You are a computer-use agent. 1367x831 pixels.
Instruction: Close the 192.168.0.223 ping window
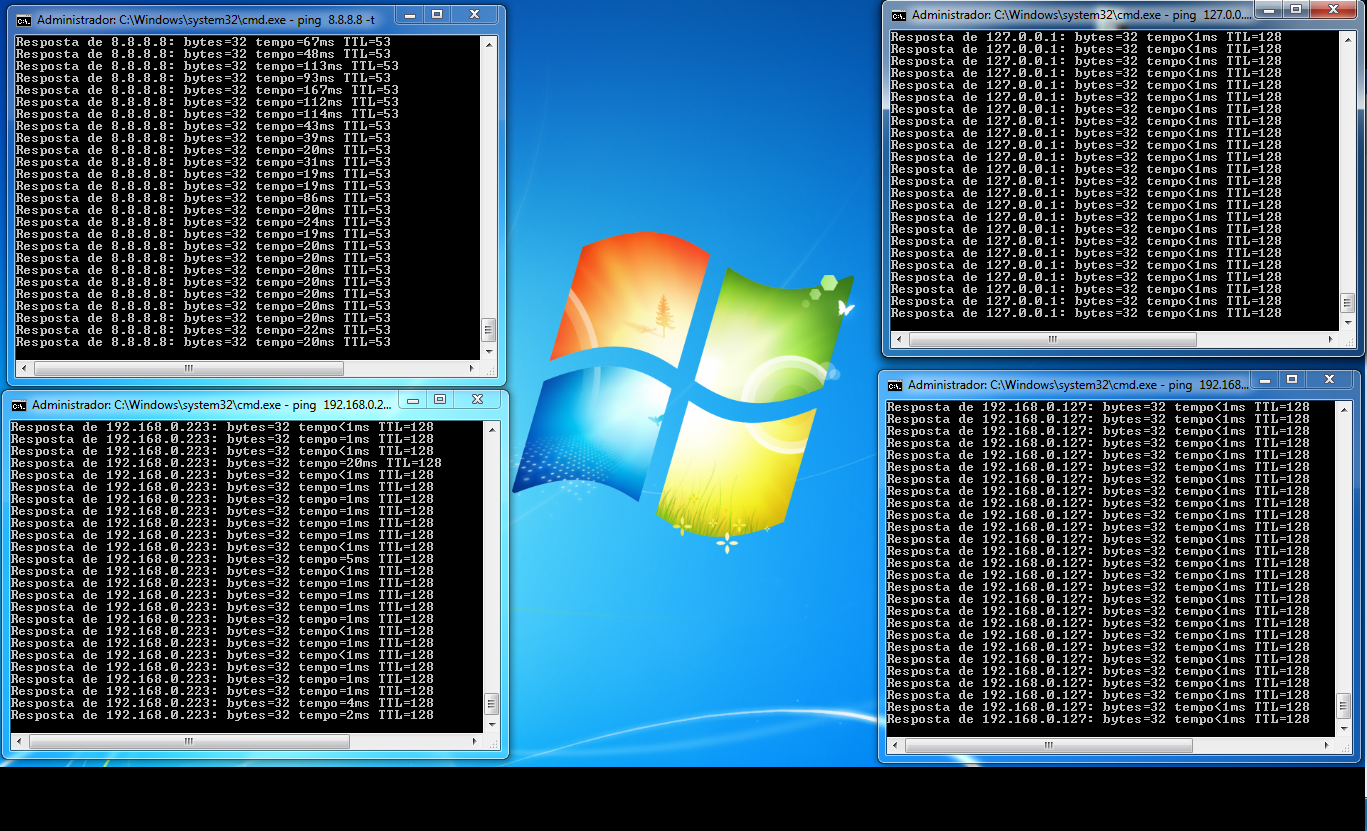point(478,399)
